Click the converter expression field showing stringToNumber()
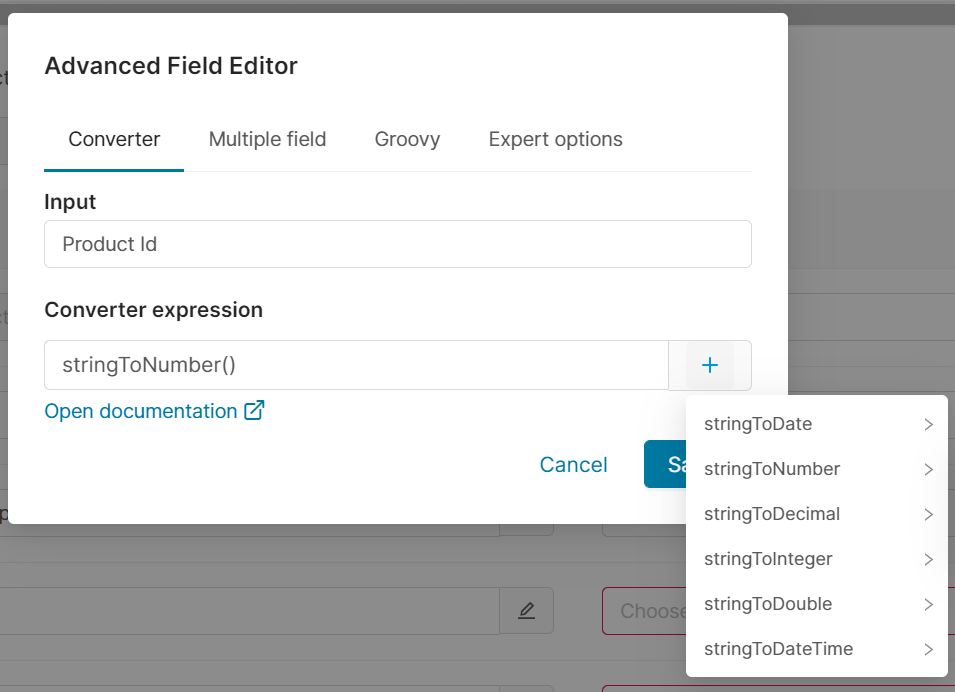This screenshot has width=955, height=692. [355, 365]
